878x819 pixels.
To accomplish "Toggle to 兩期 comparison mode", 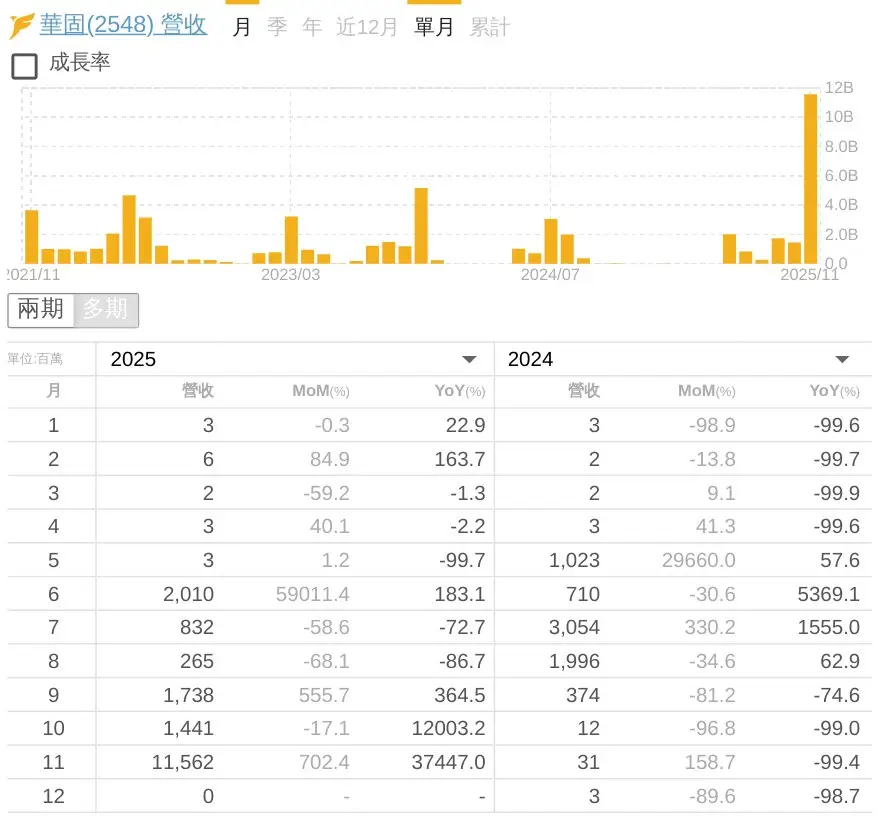I will coord(41,310).
